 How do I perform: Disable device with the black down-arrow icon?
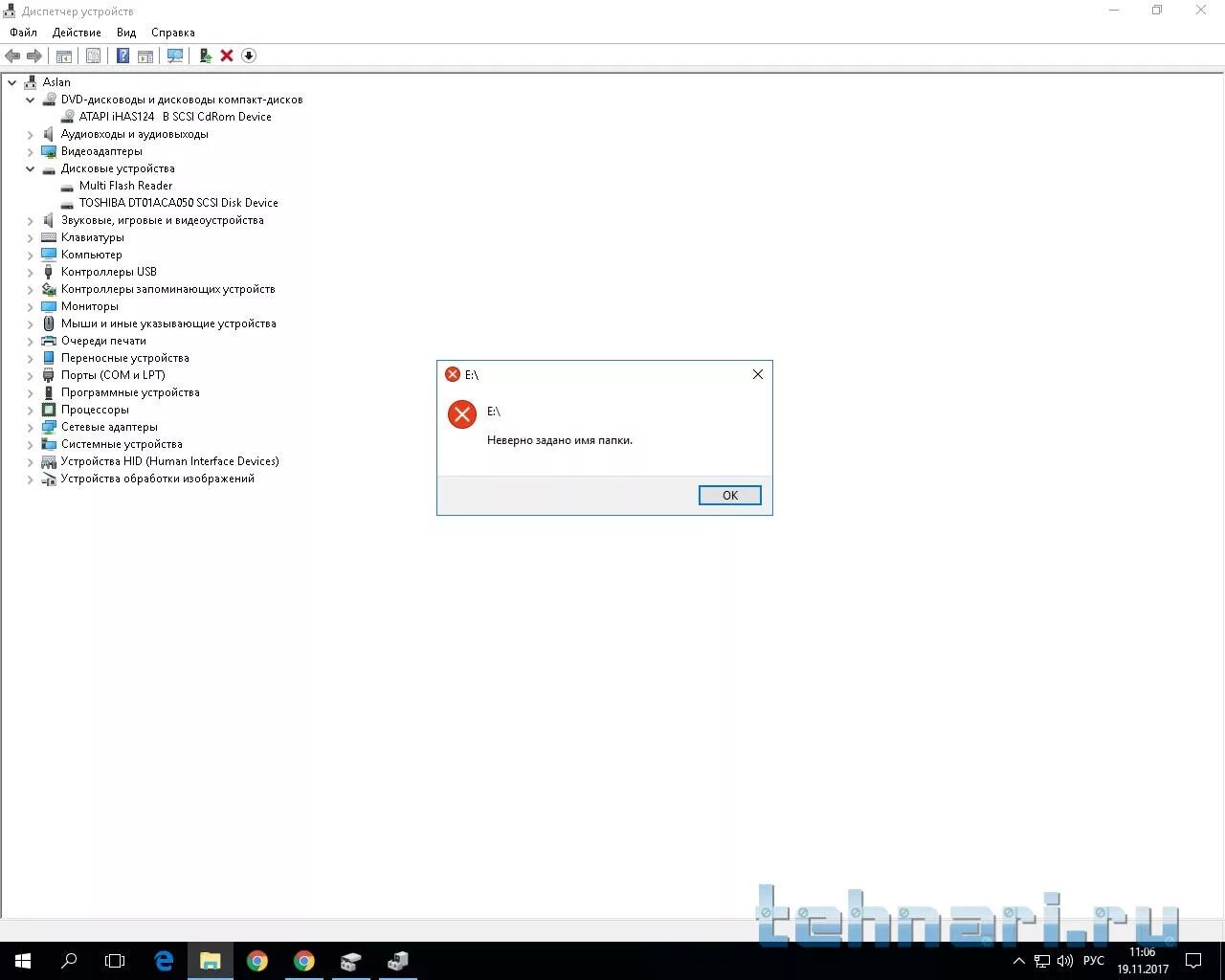[x=249, y=56]
